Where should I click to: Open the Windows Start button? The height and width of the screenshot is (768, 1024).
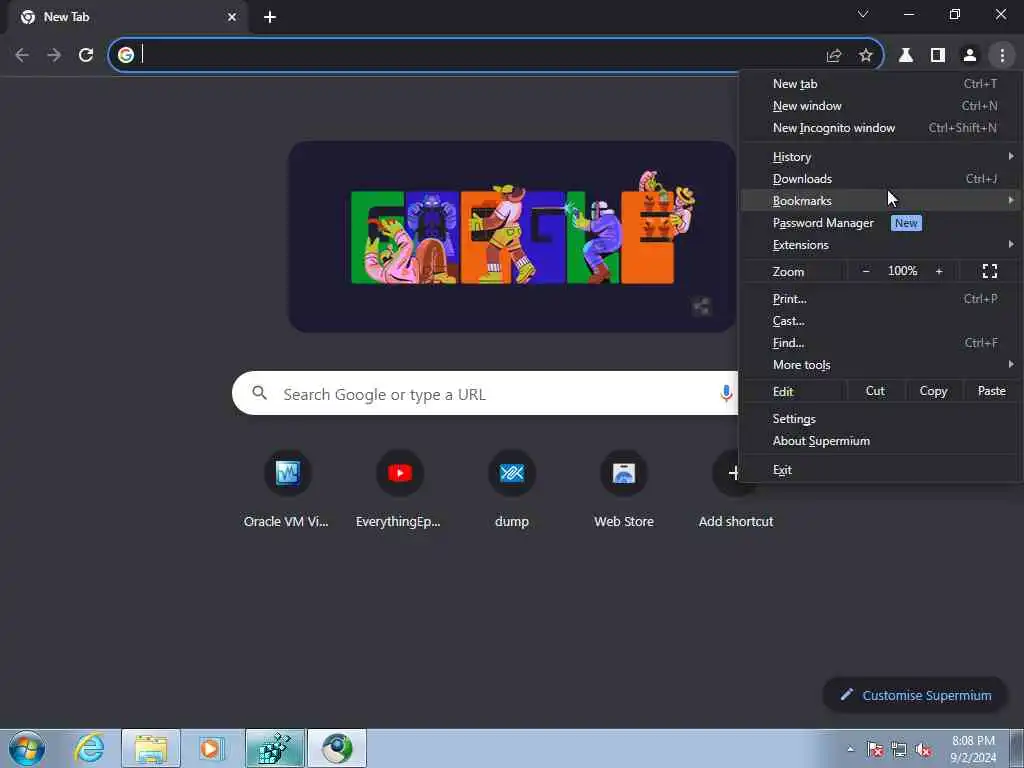pos(27,748)
